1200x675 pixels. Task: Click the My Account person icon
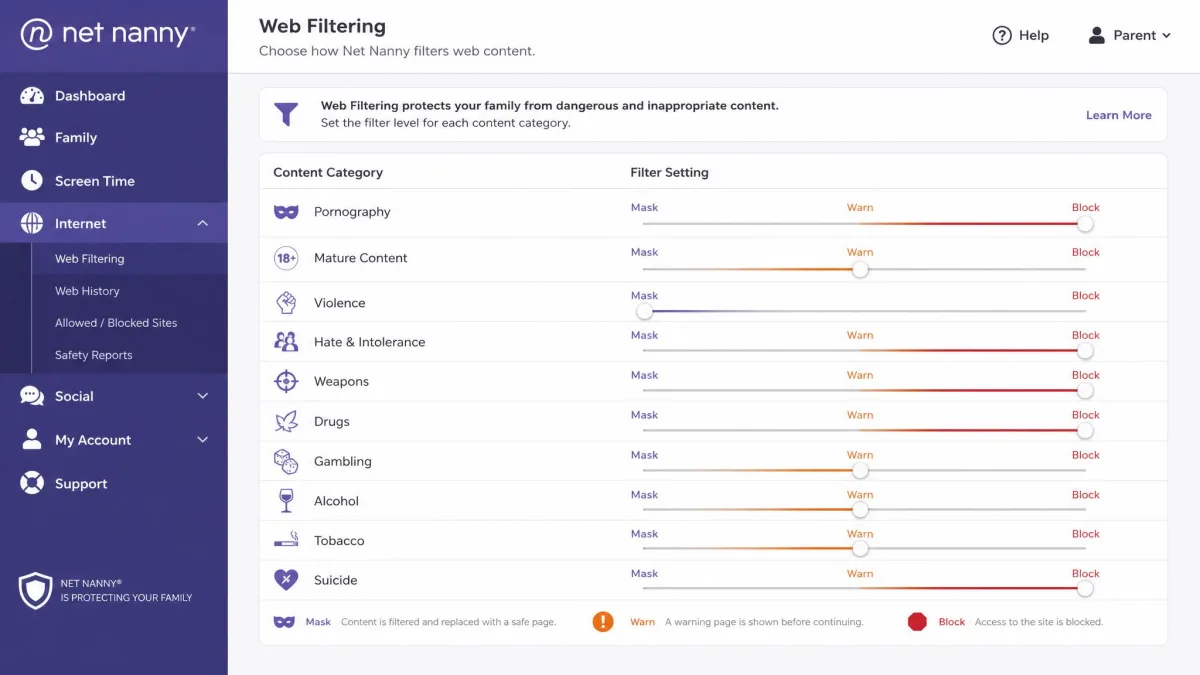click(x=32, y=439)
